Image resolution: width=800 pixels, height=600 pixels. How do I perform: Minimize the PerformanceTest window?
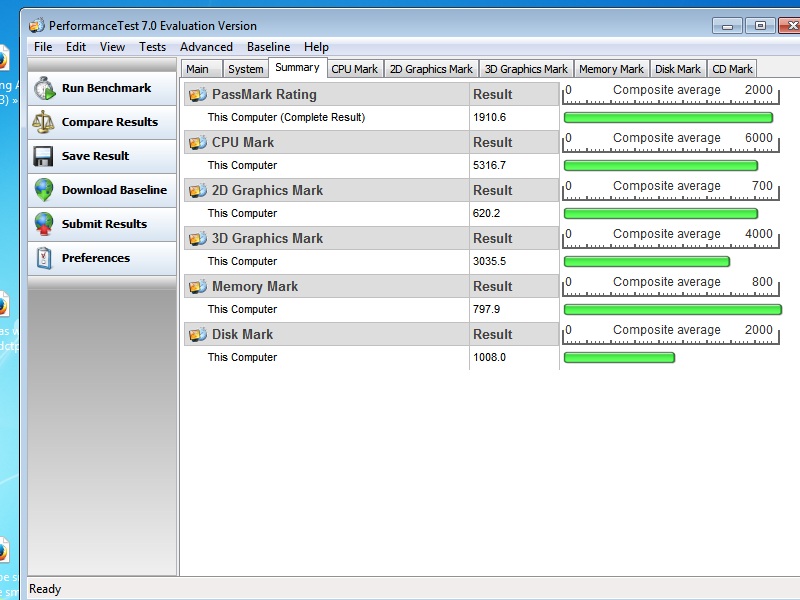tap(728, 26)
